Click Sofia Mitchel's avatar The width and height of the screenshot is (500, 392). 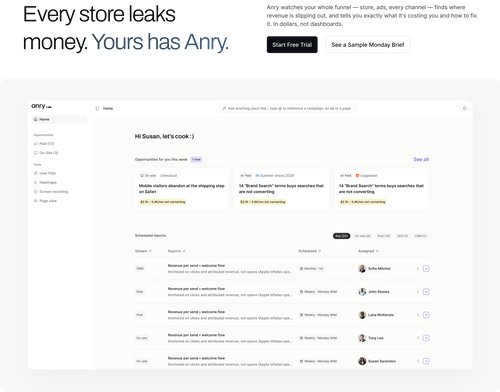362,269
